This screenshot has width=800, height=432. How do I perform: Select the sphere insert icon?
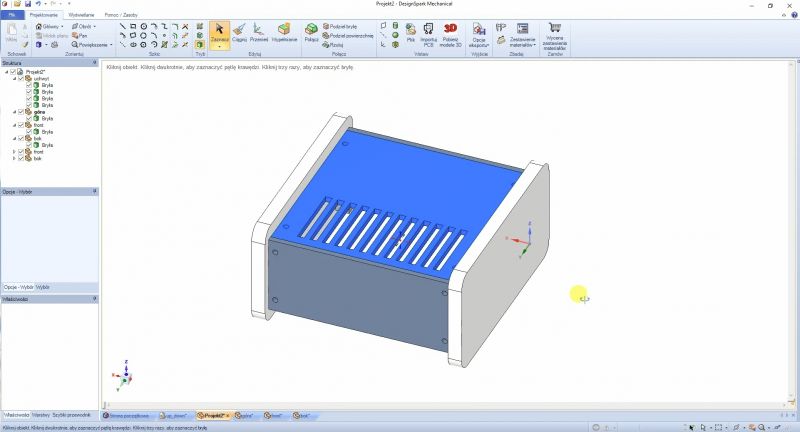(395, 35)
